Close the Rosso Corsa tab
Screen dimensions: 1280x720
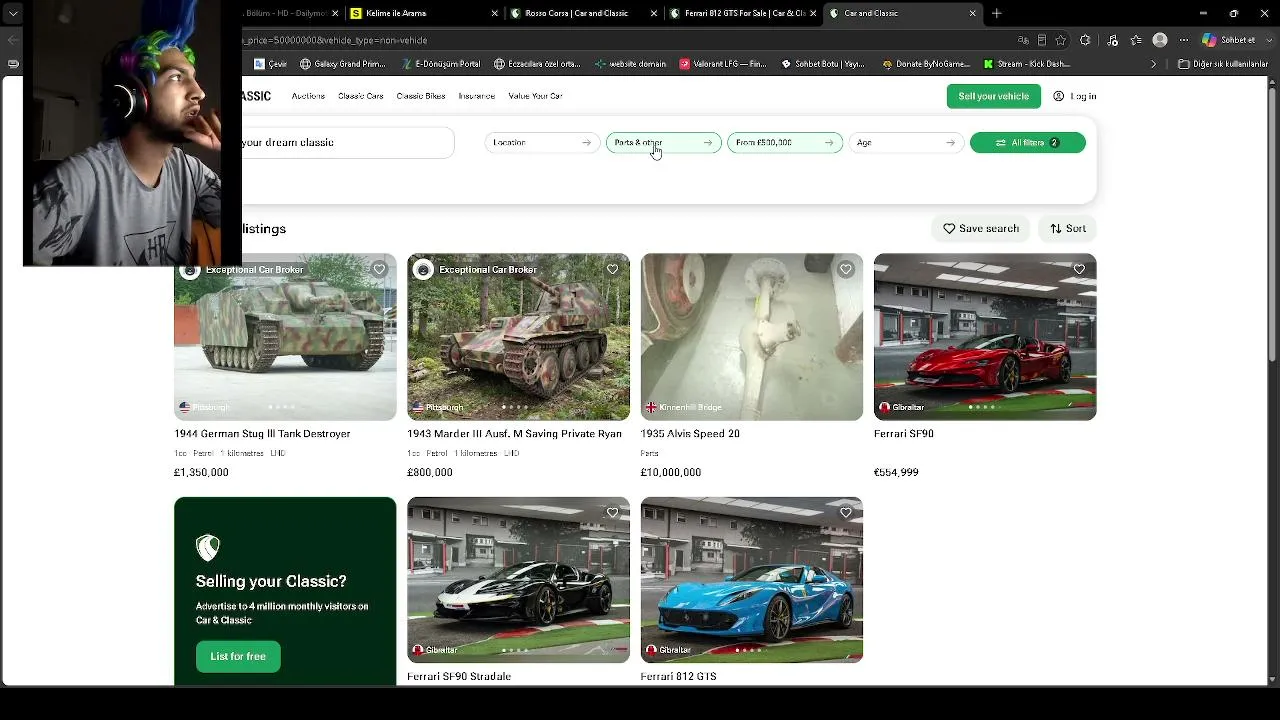[654, 13]
